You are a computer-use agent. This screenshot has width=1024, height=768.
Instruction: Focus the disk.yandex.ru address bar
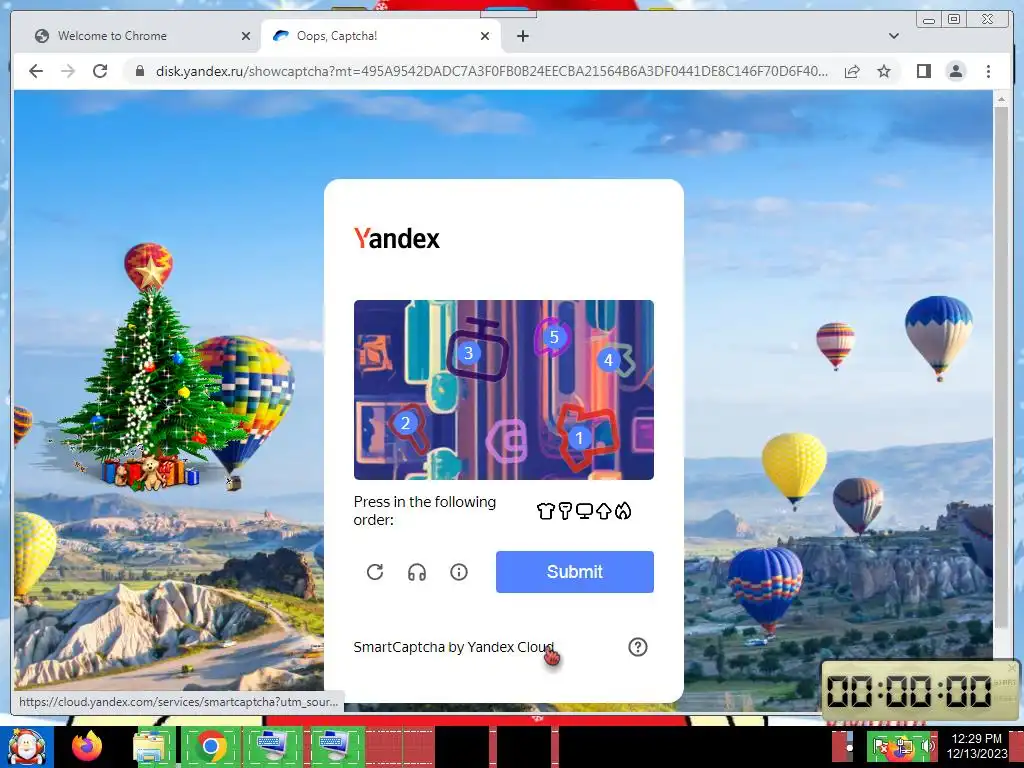(x=491, y=71)
